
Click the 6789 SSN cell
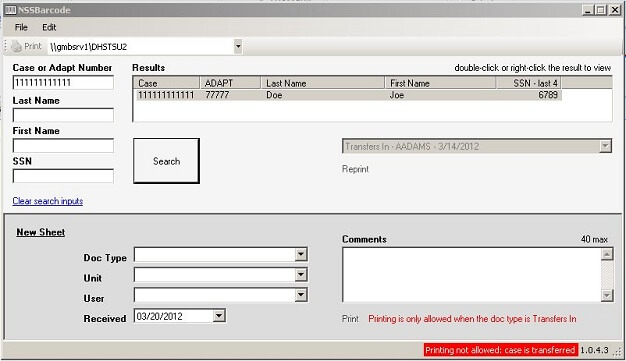[548, 95]
